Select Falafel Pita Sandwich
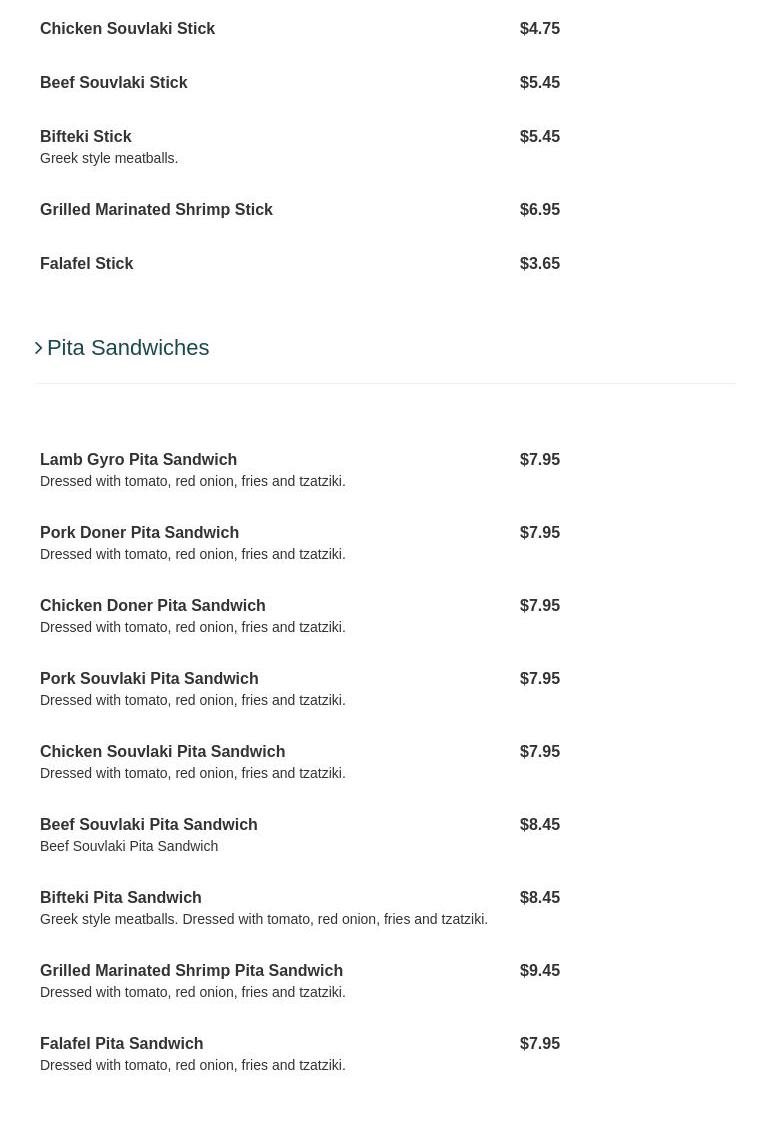770x1124 pixels. 121,1044
